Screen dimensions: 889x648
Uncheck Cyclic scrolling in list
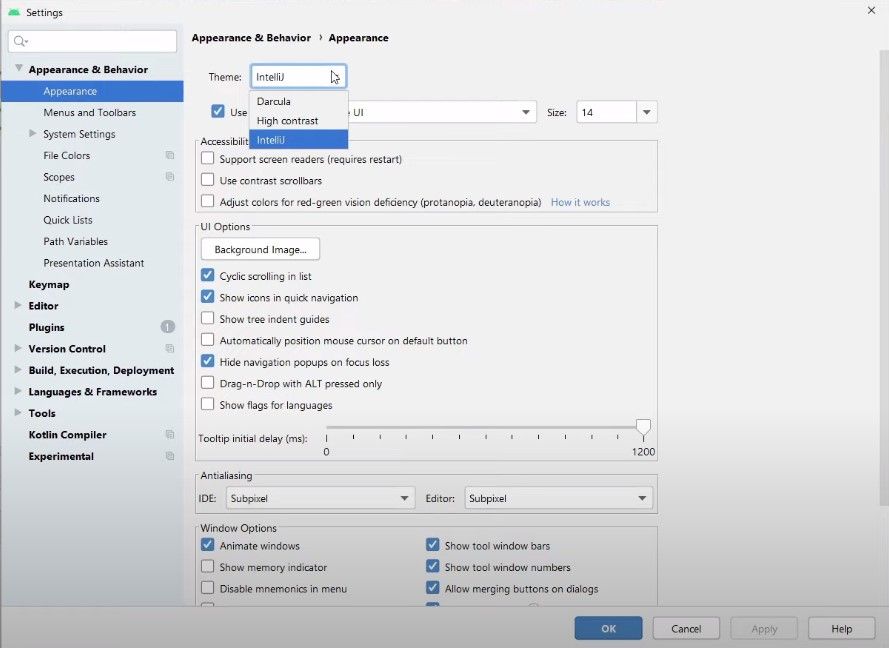pos(208,276)
